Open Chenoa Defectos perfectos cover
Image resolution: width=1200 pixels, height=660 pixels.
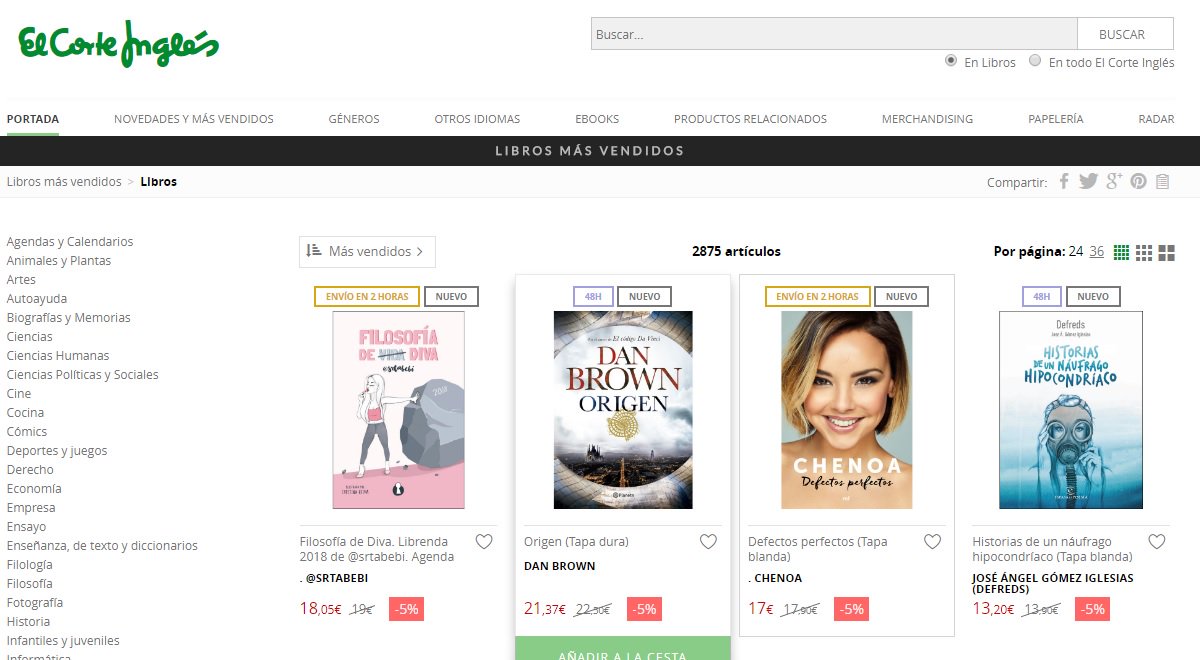[847, 410]
